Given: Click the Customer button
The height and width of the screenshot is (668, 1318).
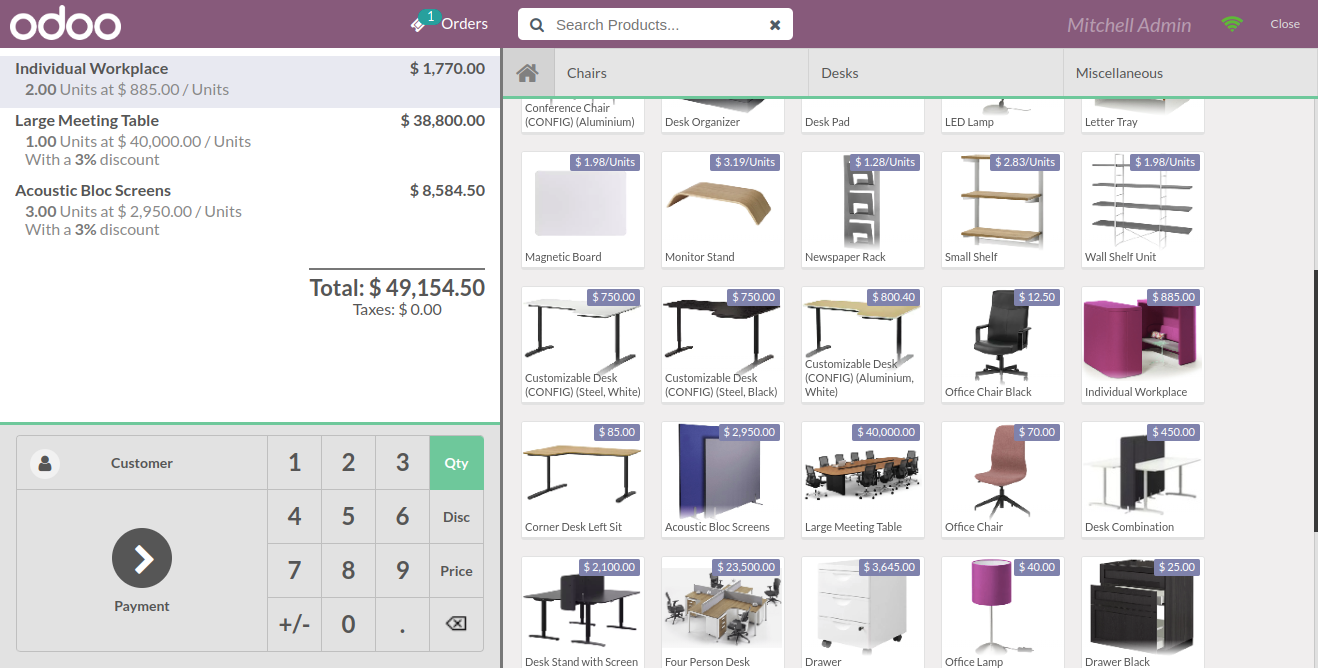Looking at the screenshot, I should tap(142, 463).
